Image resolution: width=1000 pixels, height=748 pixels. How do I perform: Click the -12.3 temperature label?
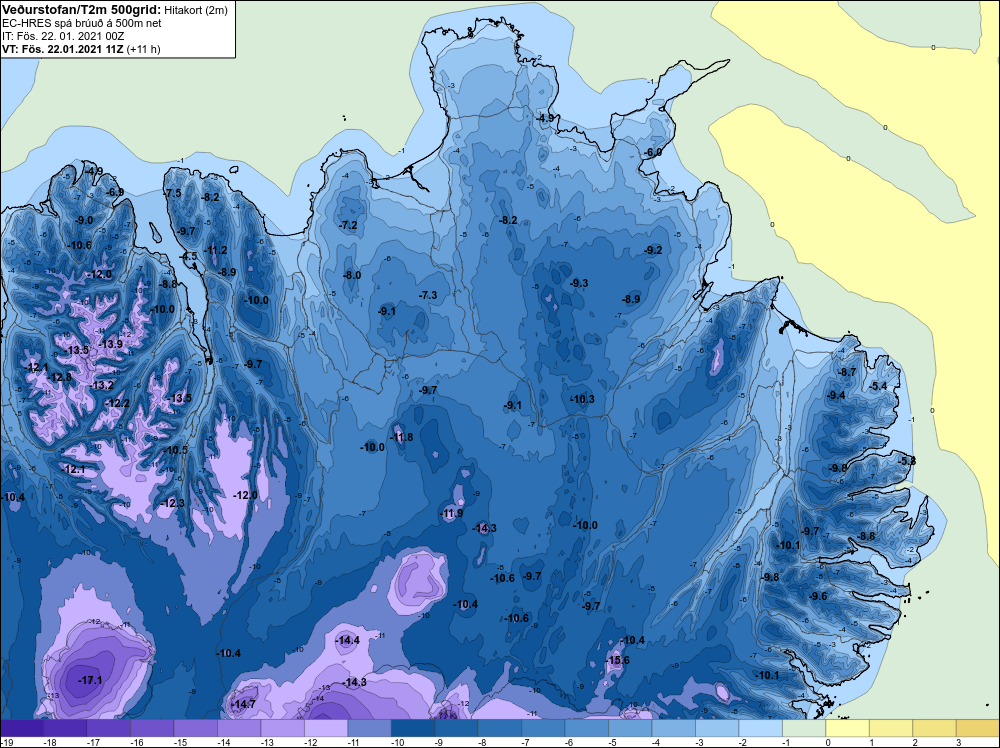[x=172, y=503]
